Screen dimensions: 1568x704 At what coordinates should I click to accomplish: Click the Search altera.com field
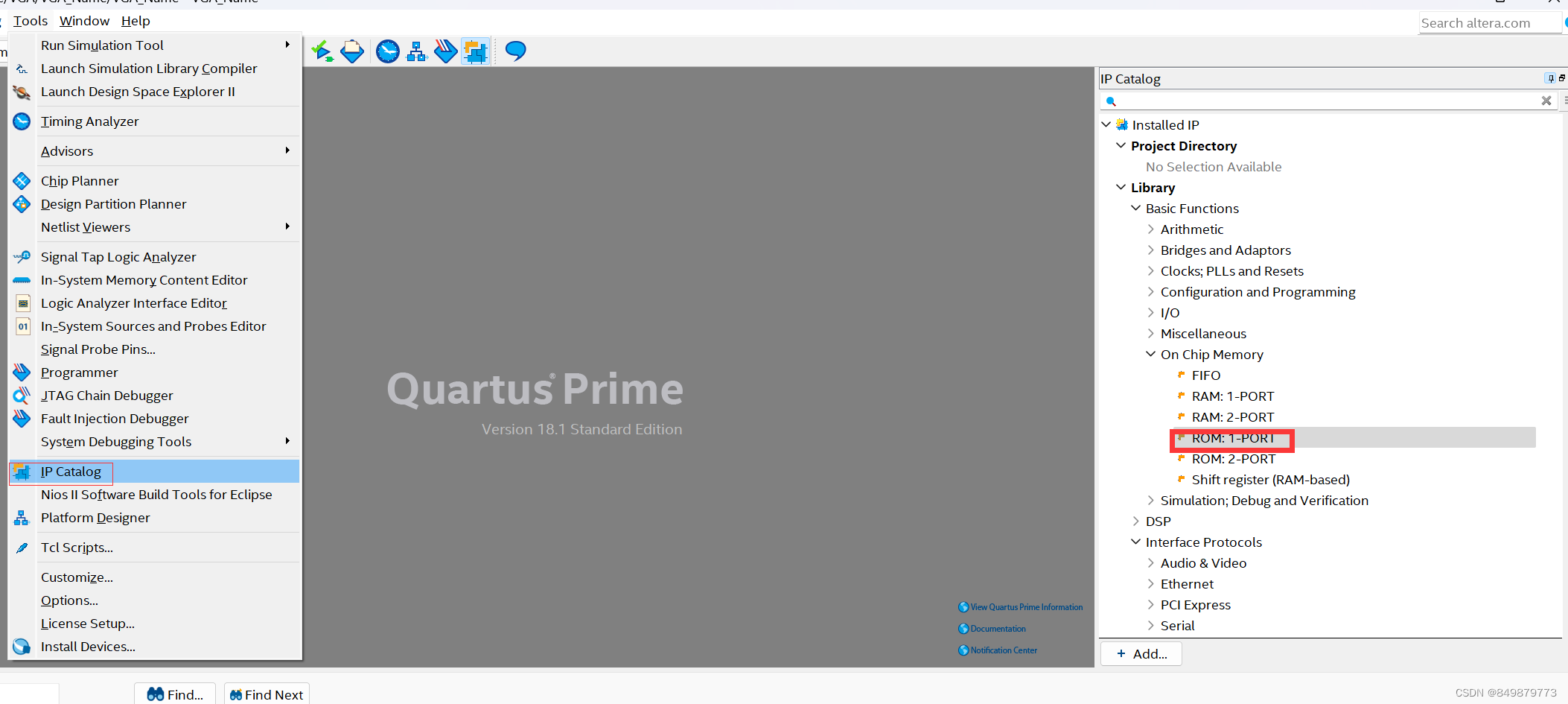pyautogui.click(x=1489, y=23)
